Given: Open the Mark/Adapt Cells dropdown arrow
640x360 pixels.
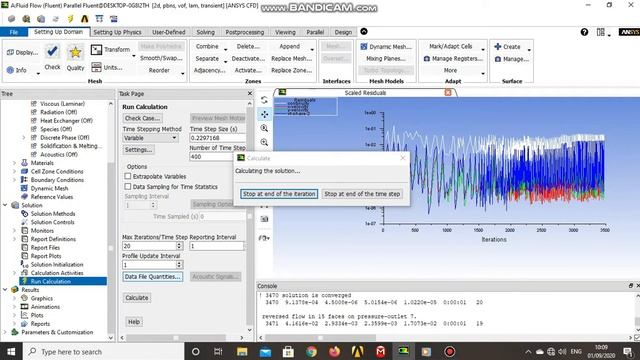Looking at the screenshot, I should tap(483, 50).
